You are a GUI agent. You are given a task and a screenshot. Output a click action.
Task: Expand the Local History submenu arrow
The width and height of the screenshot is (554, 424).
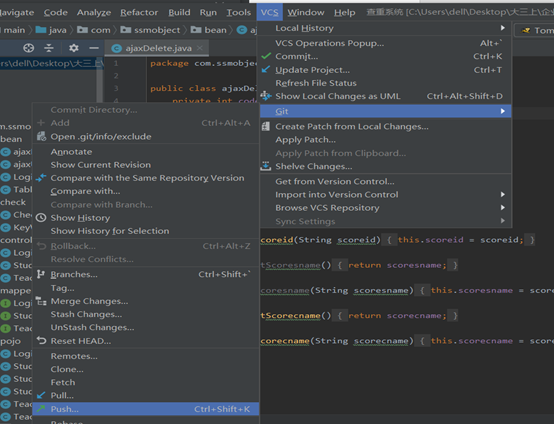[502, 28]
